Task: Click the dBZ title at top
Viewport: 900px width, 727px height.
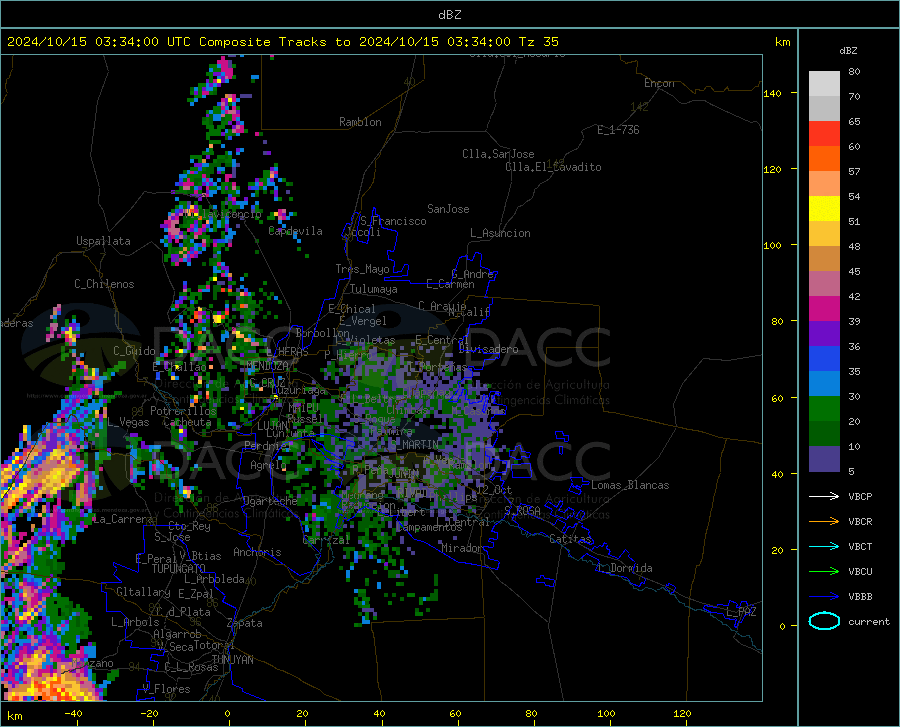Action: coord(449,15)
